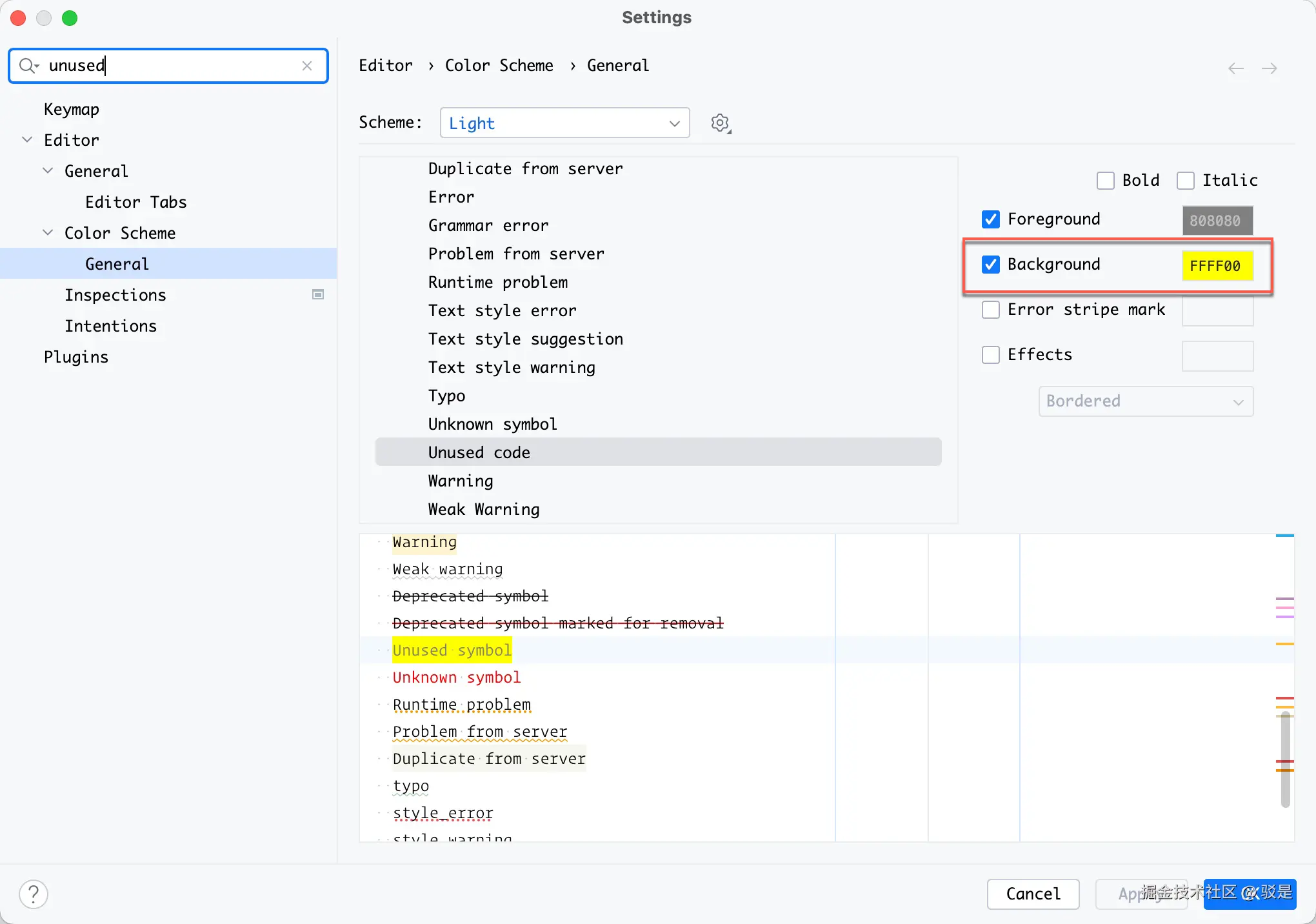Click Editor in the breadcrumb
The image size is (1316, 924).
(x=385, y=66)
